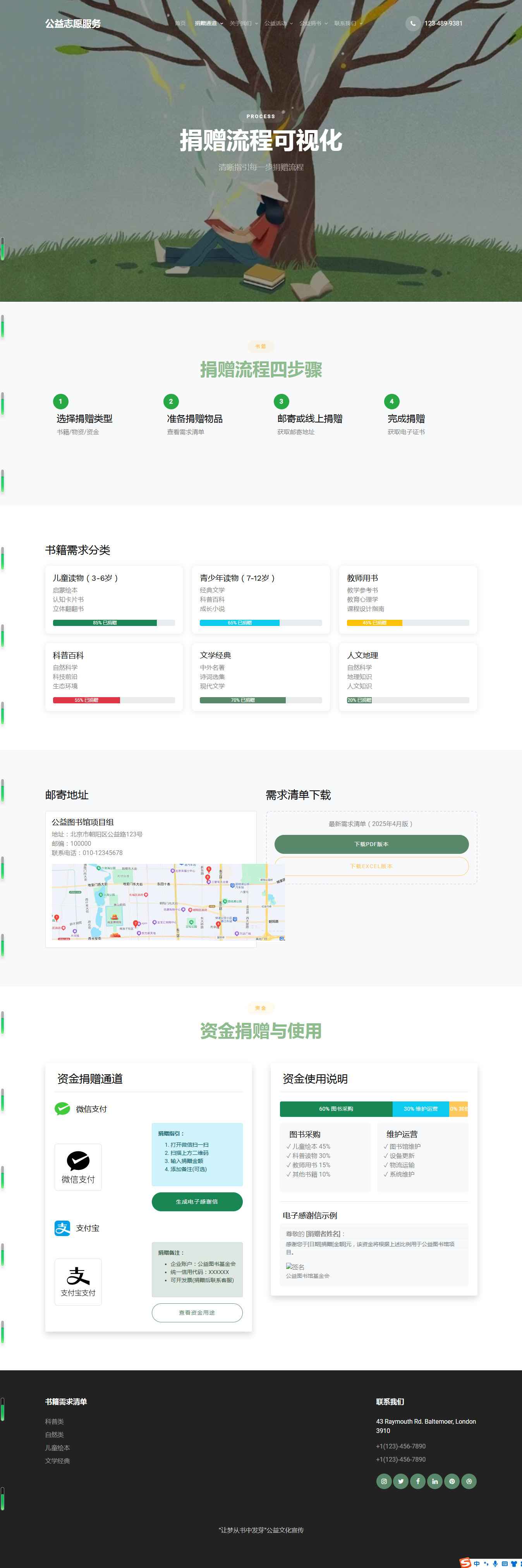The height and width of the screenshot is (1568, 522).
Task: Expand the 关于我们 navigation dropdown
Action: tap(244, 23)
